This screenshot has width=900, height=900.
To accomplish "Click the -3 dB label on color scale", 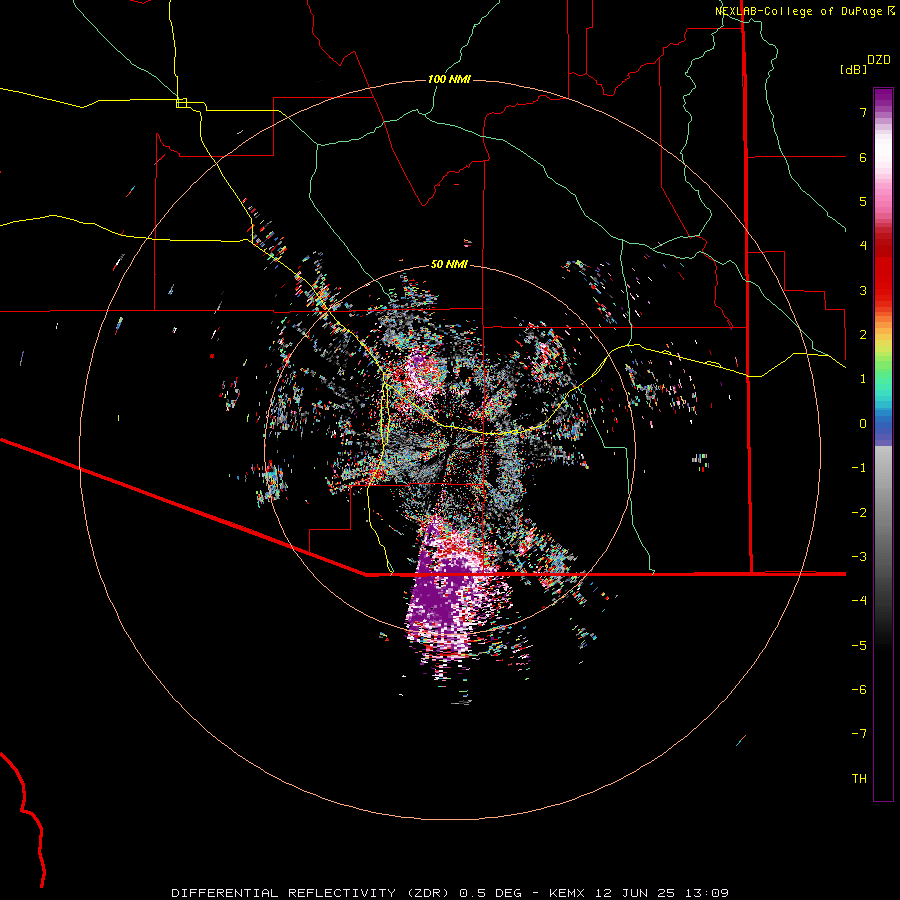I will [x=859, y=556].
